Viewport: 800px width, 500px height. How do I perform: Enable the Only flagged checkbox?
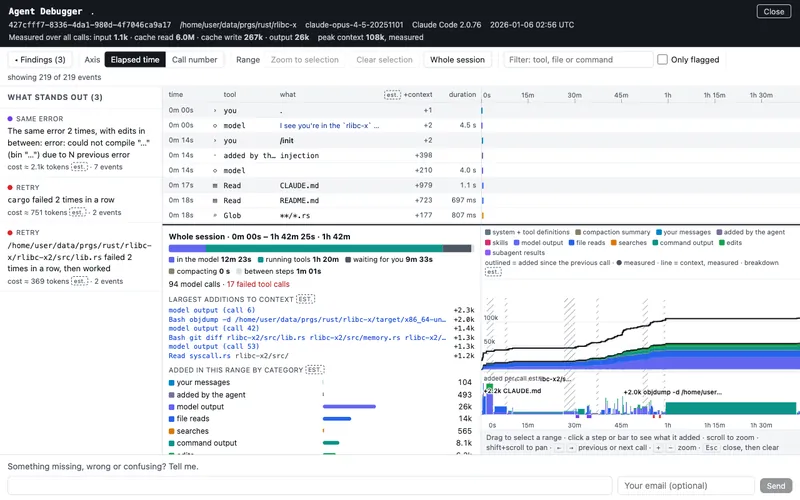(662, 60)
